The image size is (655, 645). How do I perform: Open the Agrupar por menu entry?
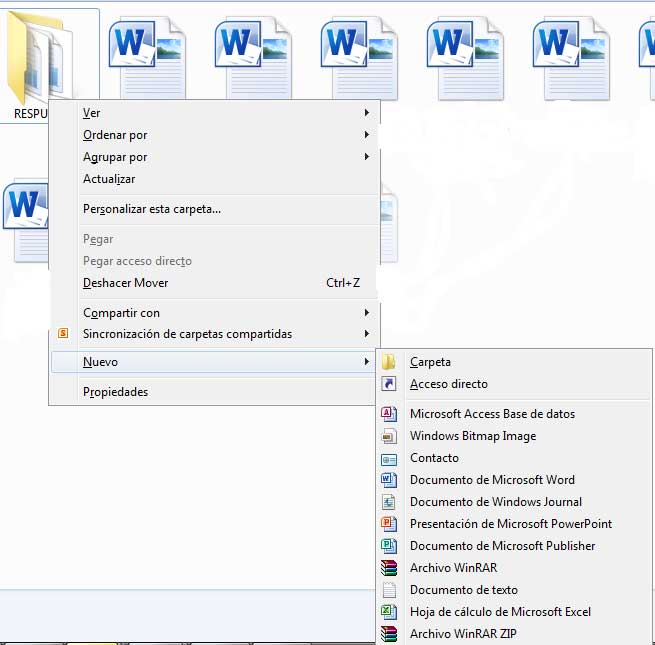click(214, 157)
